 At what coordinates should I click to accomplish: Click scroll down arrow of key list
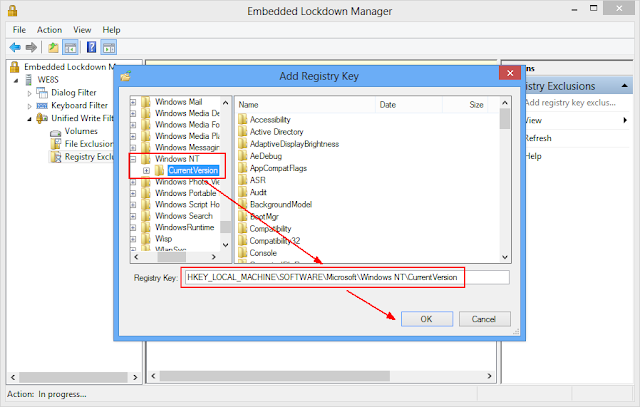505,257
